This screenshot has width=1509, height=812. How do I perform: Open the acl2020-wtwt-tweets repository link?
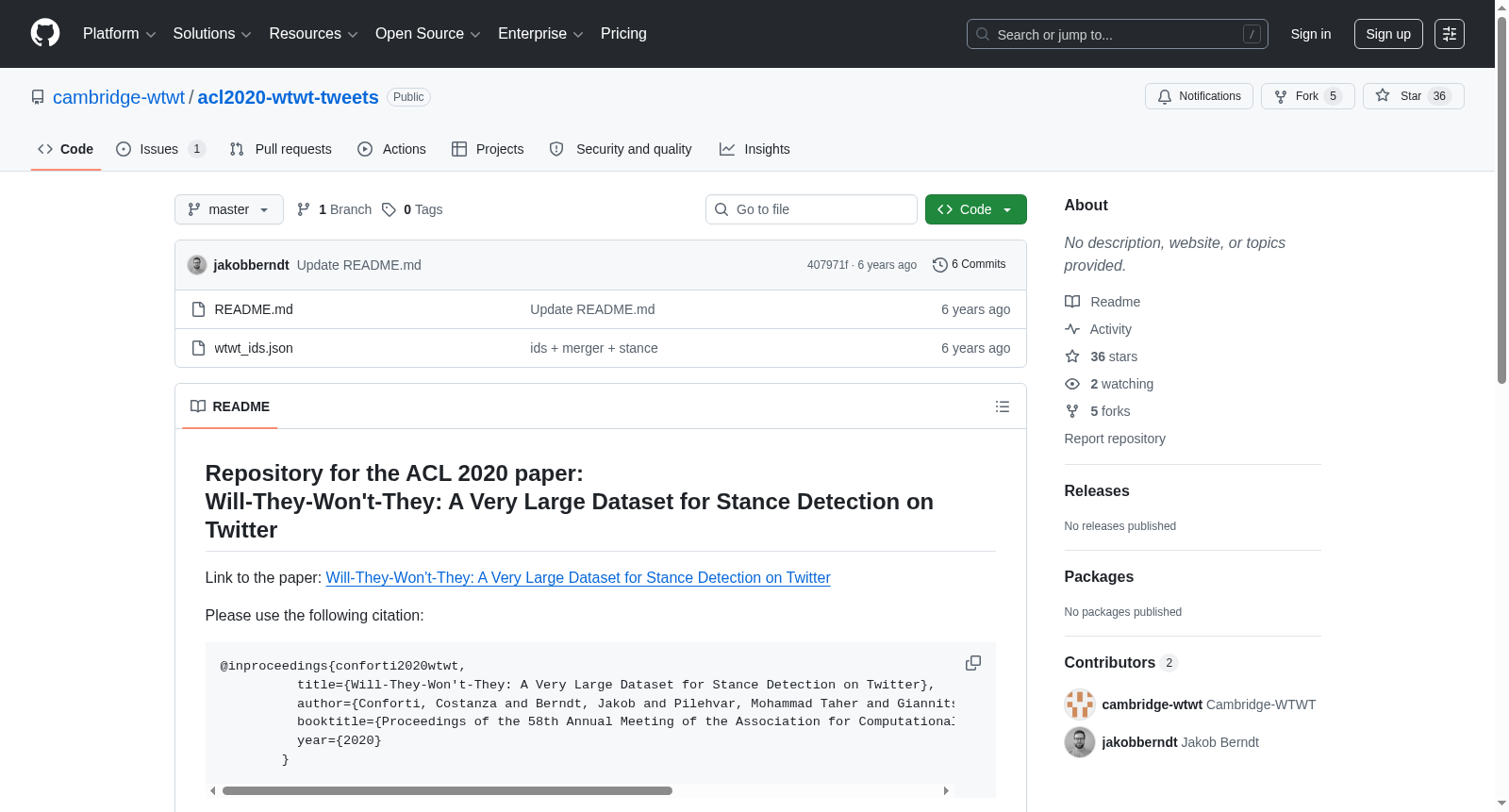tap(288, 97)
